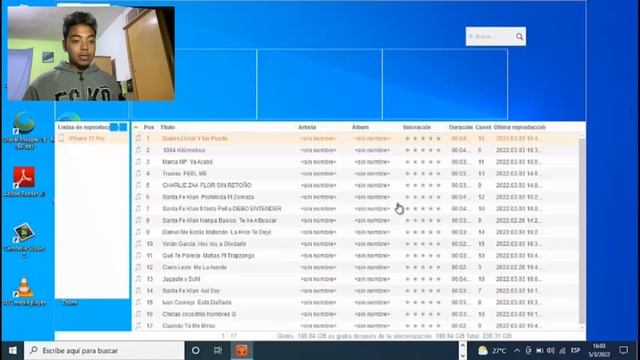Click the music note icon of row 16

pos(138,314)
